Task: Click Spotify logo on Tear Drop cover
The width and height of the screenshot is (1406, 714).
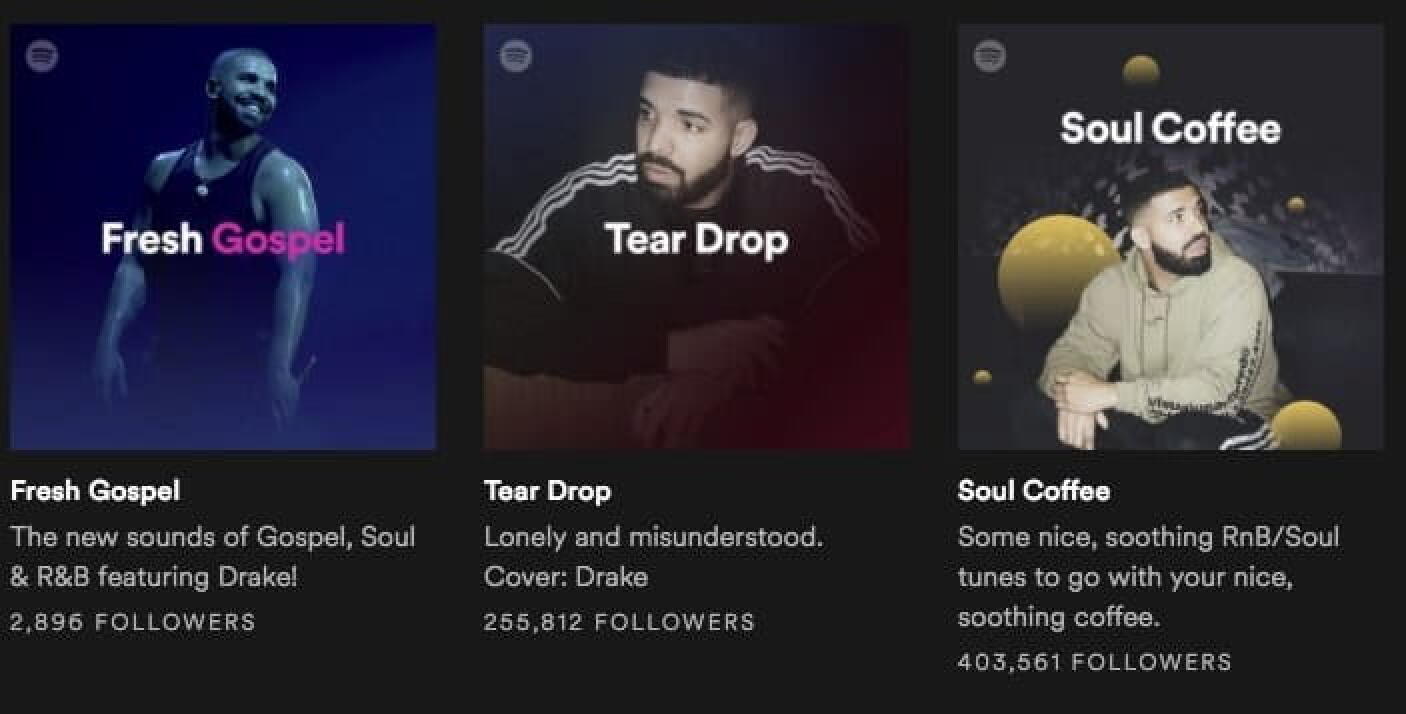Action: (x=516, y=56)
